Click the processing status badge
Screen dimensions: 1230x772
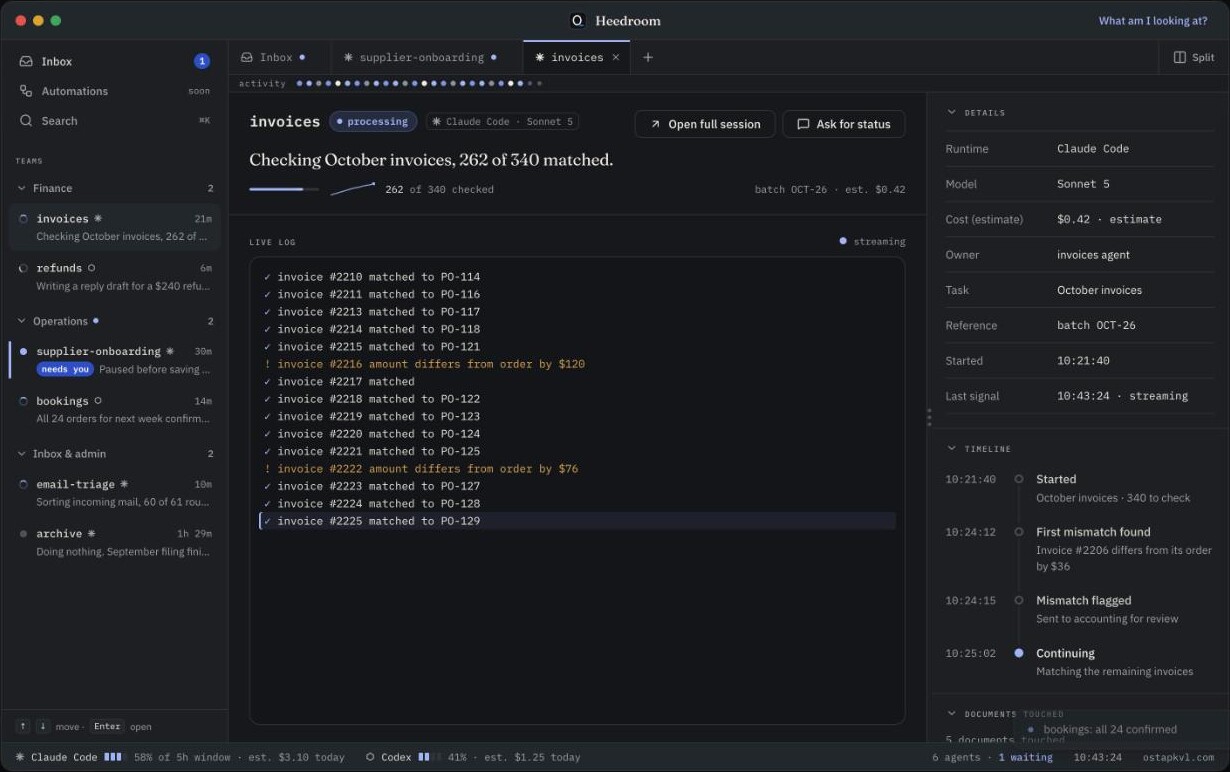373,122
